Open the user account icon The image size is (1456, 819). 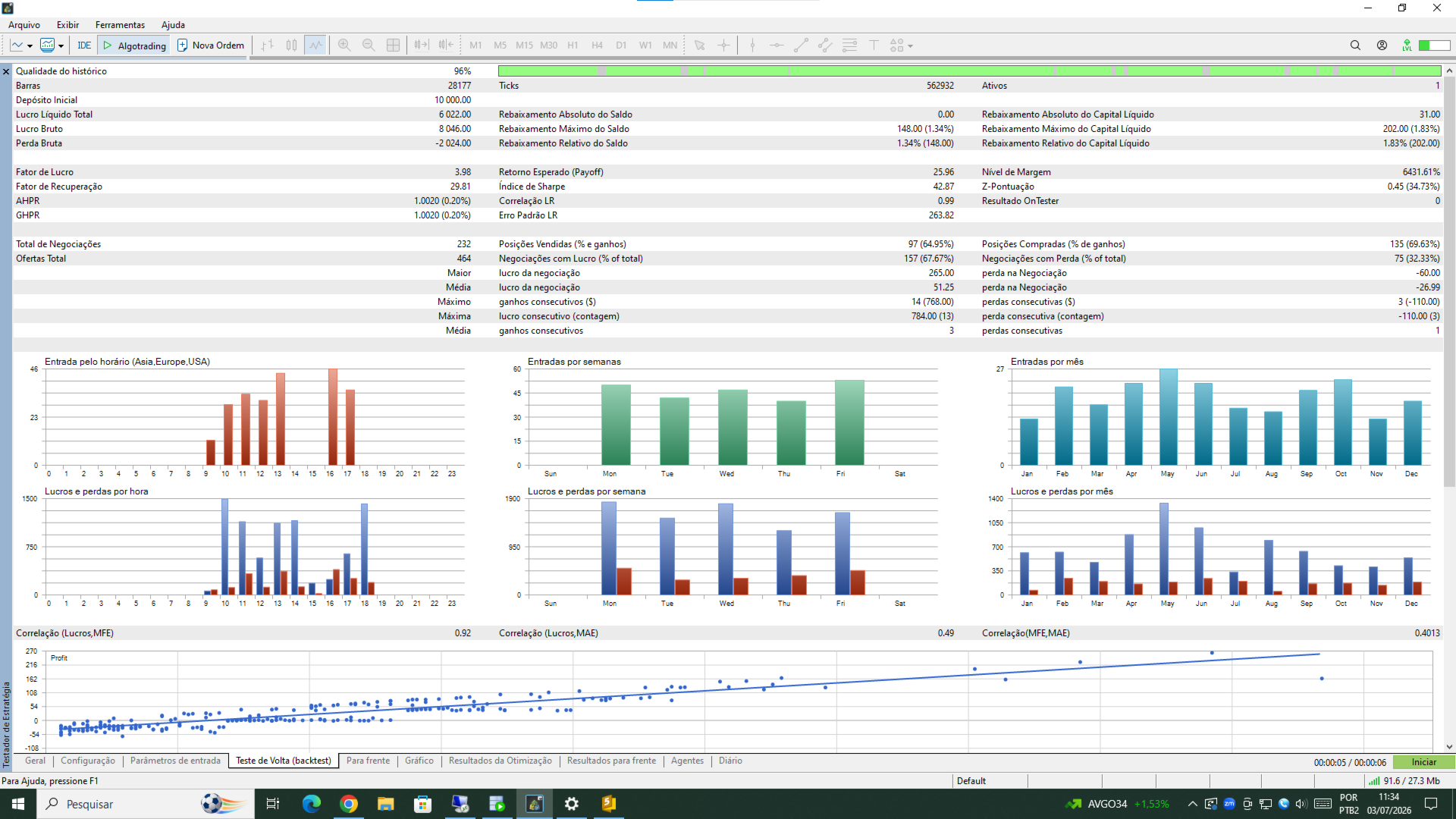click(1382, 45)
